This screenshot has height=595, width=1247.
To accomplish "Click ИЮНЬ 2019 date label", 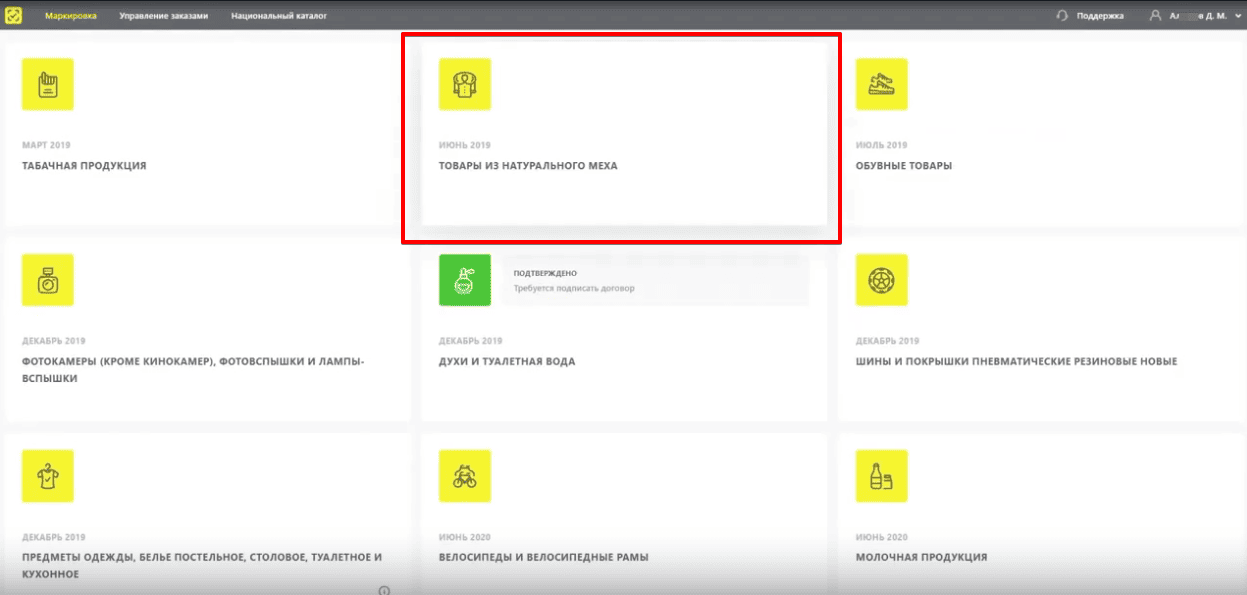I will 465,145.
